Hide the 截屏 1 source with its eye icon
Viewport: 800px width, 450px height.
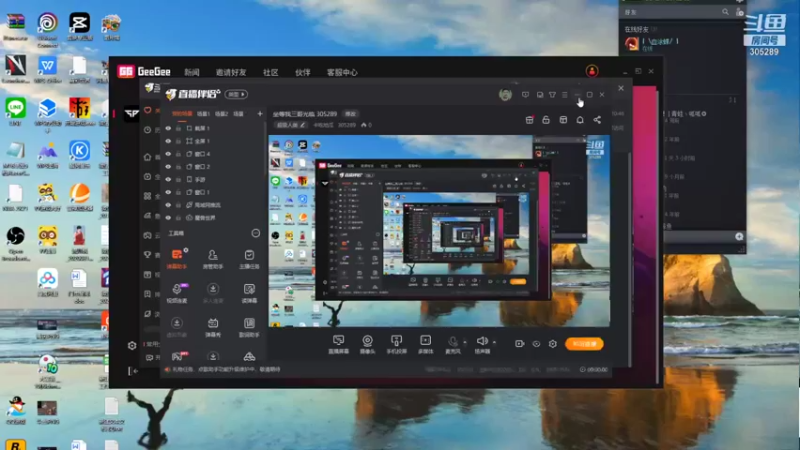pos(168,129)
